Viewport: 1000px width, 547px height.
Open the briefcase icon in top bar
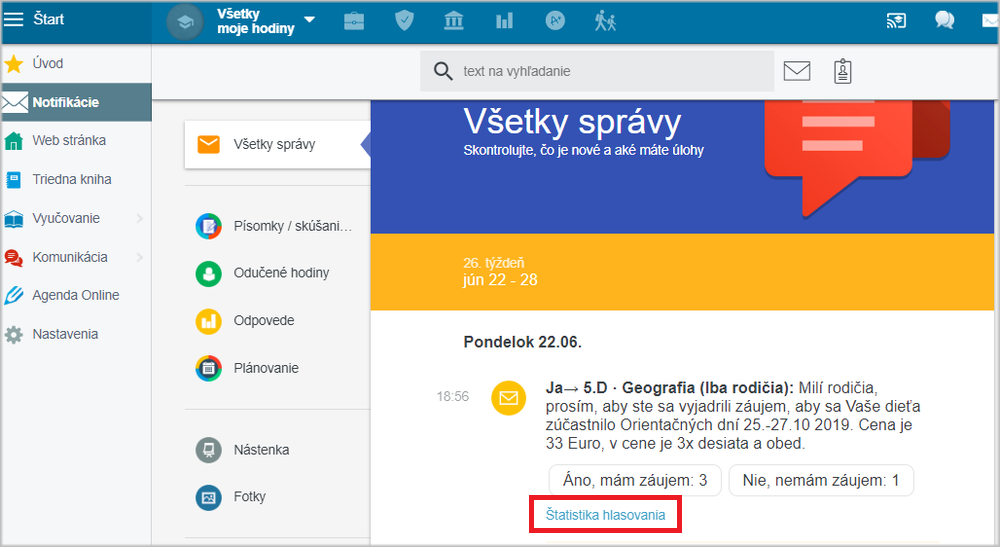(x=354, y=21)
